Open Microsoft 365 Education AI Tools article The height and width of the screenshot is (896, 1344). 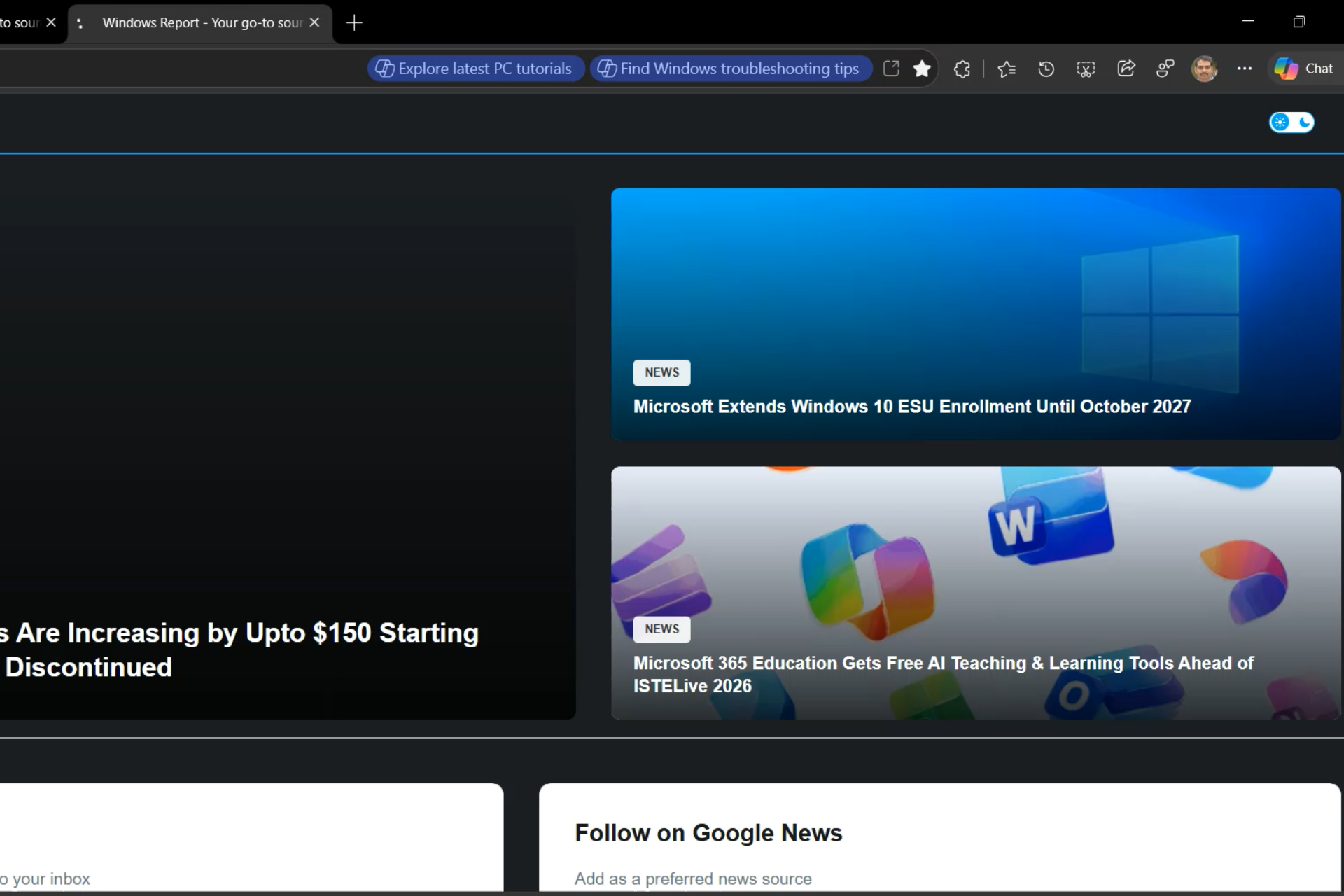(x=943, y=674)
